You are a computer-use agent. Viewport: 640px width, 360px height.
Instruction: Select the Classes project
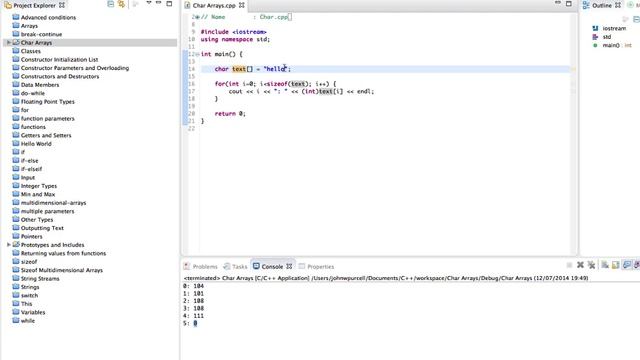(x=31, y=51)
